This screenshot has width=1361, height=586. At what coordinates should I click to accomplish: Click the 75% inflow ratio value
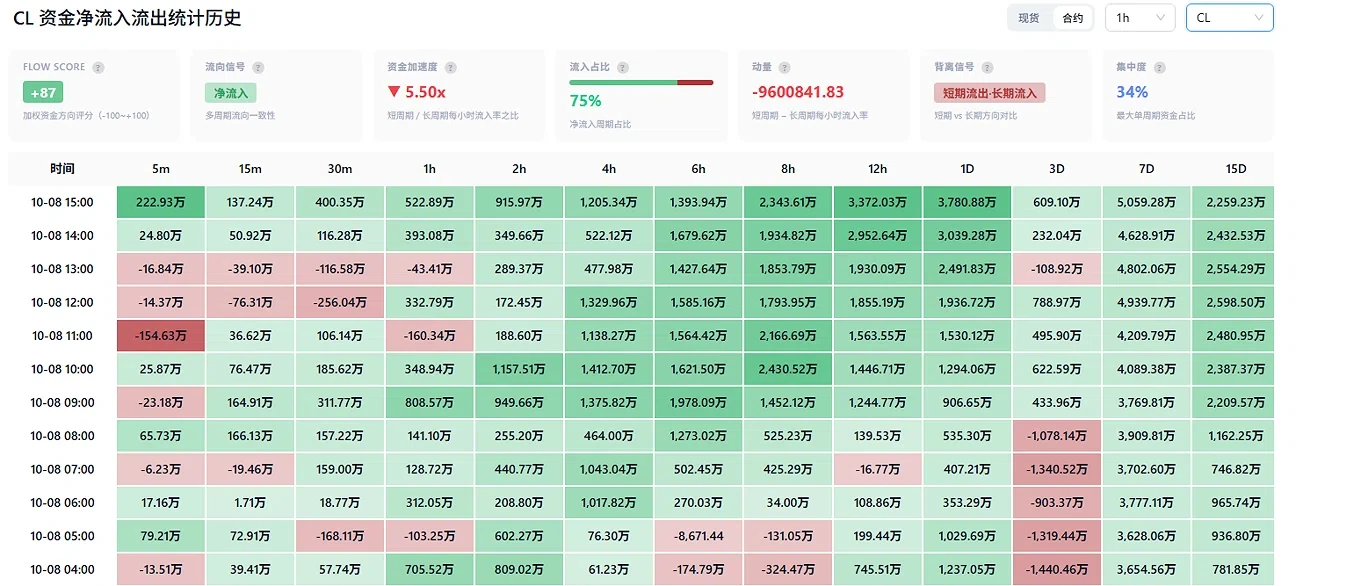click(585, 101)
